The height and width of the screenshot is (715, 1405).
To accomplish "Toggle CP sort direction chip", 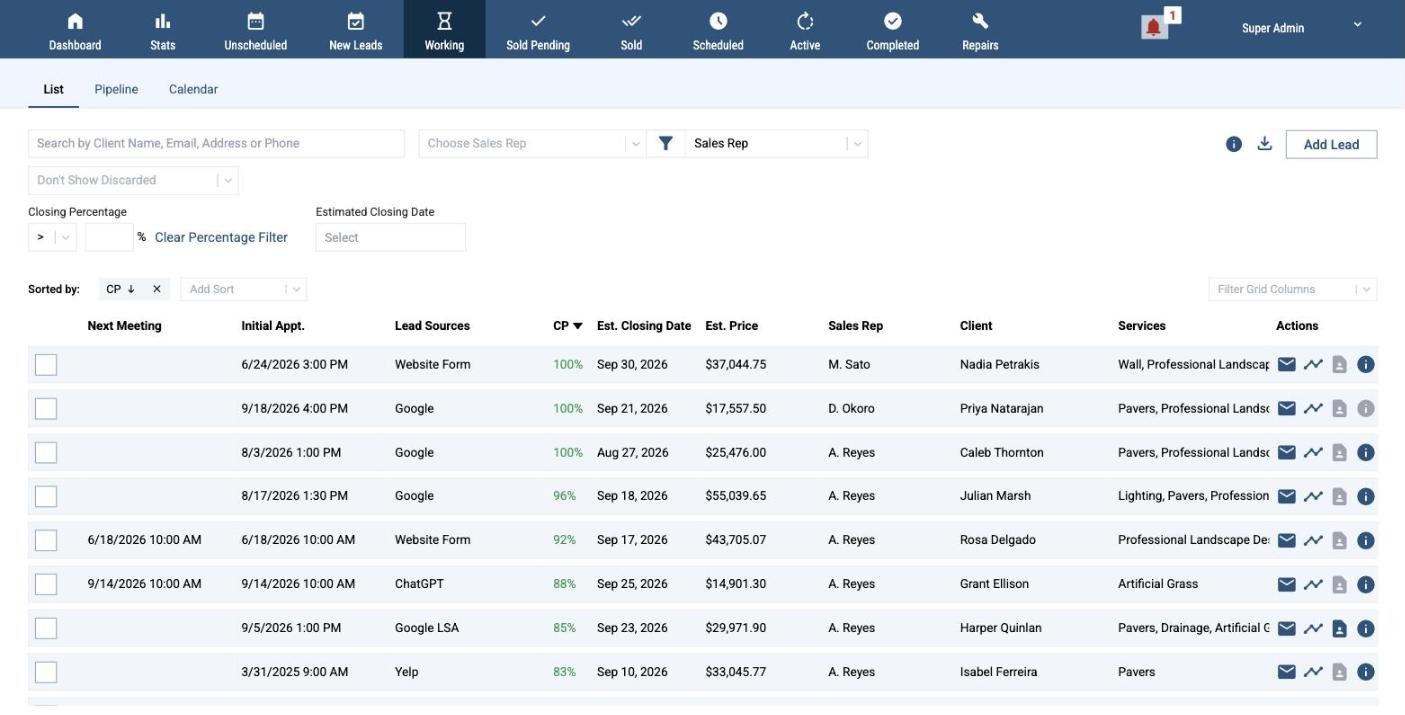I will tap(121, 289).
